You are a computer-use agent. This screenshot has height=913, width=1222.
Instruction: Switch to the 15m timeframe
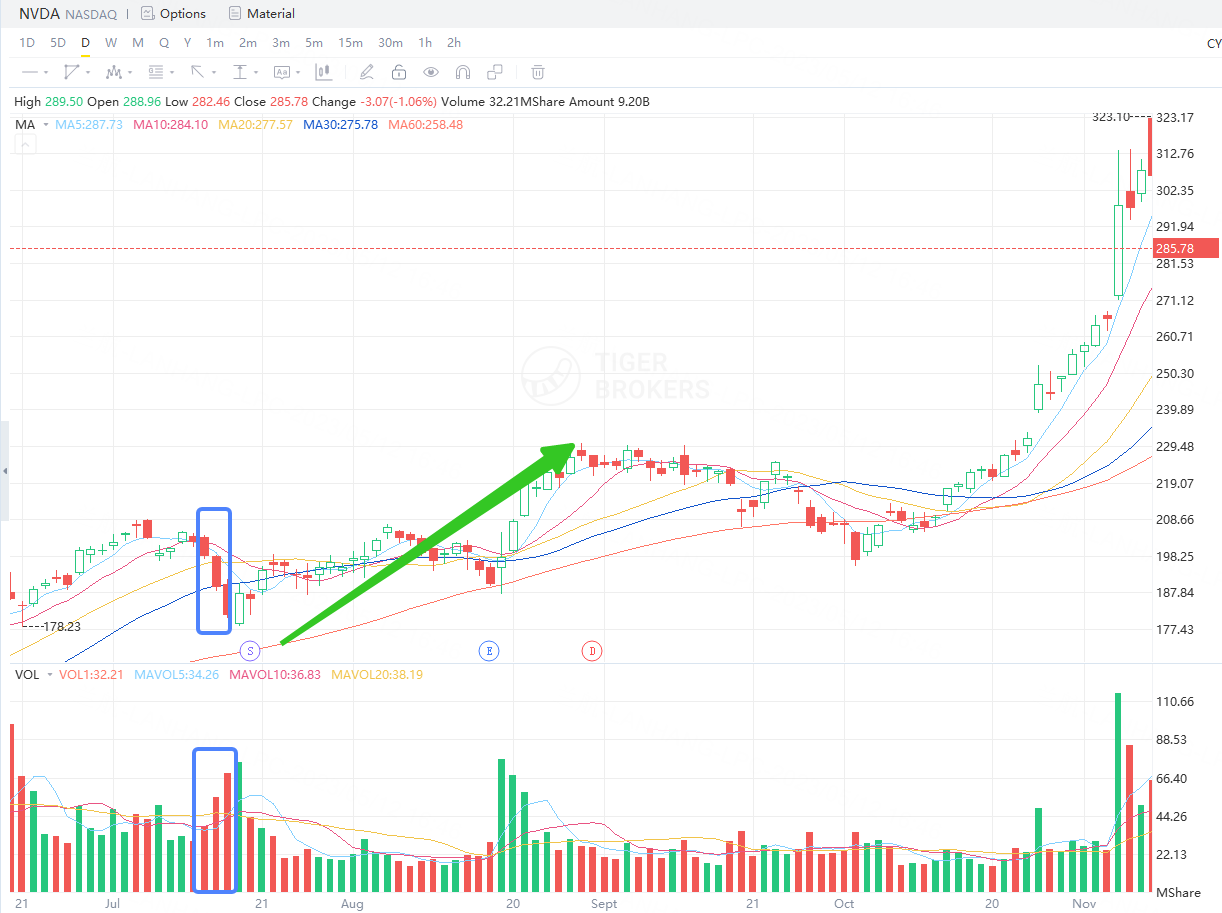(x=350, y=42)
